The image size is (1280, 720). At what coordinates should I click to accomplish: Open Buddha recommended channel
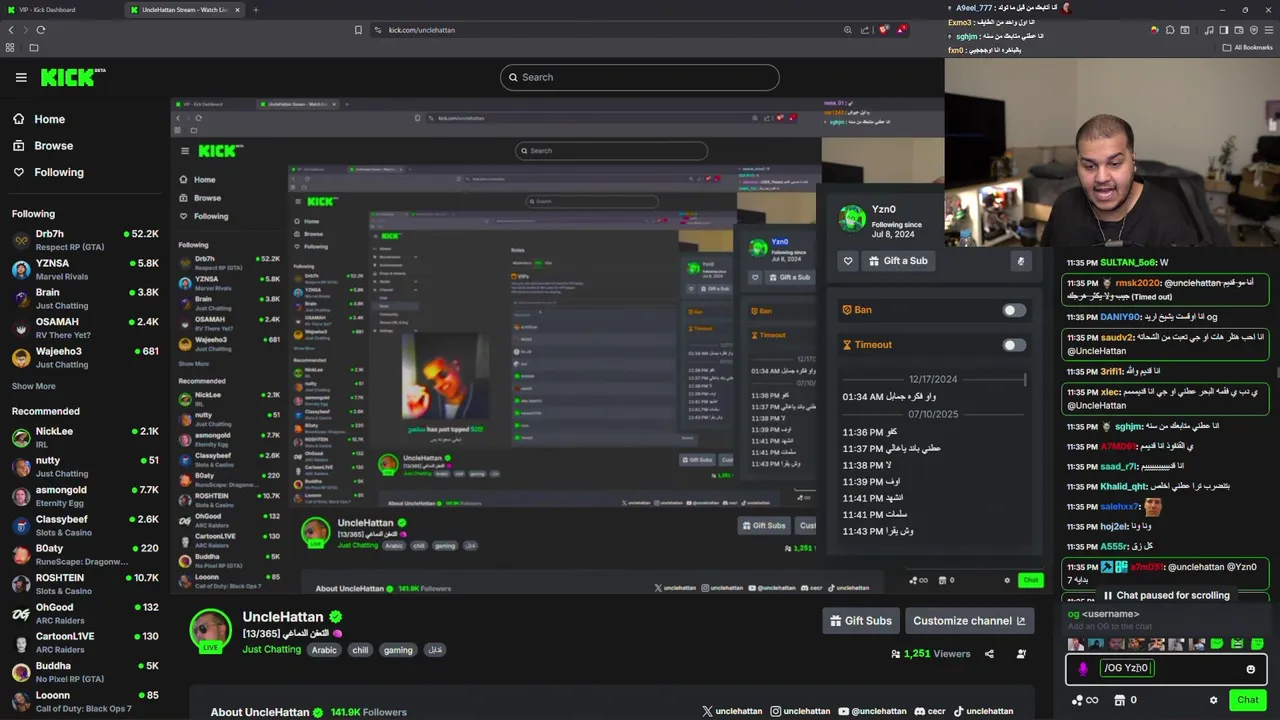point(85,671)
